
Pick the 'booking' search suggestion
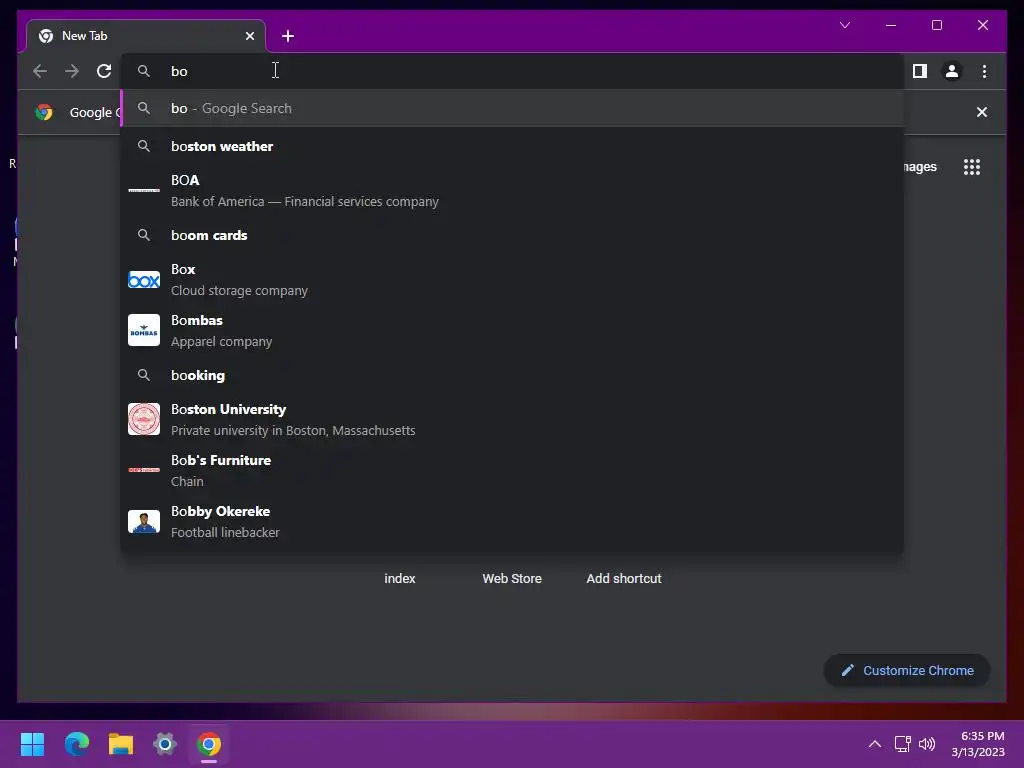coord(513,376)
